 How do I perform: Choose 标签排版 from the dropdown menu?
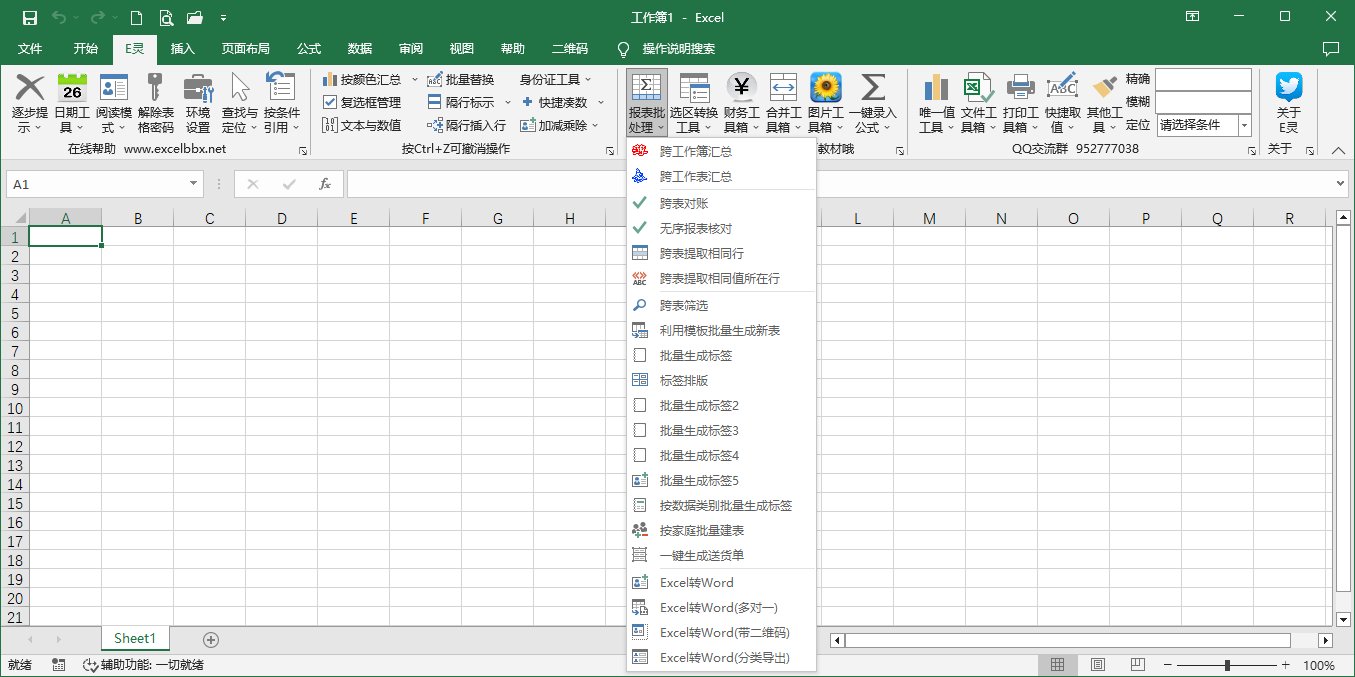721,380
